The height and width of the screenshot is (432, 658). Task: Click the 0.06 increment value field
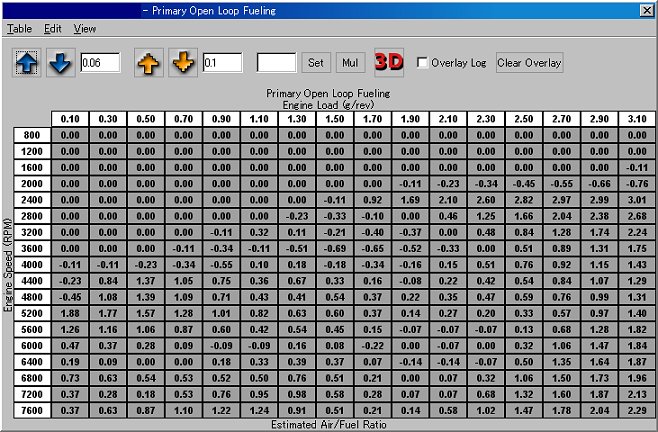coord(100,63)
